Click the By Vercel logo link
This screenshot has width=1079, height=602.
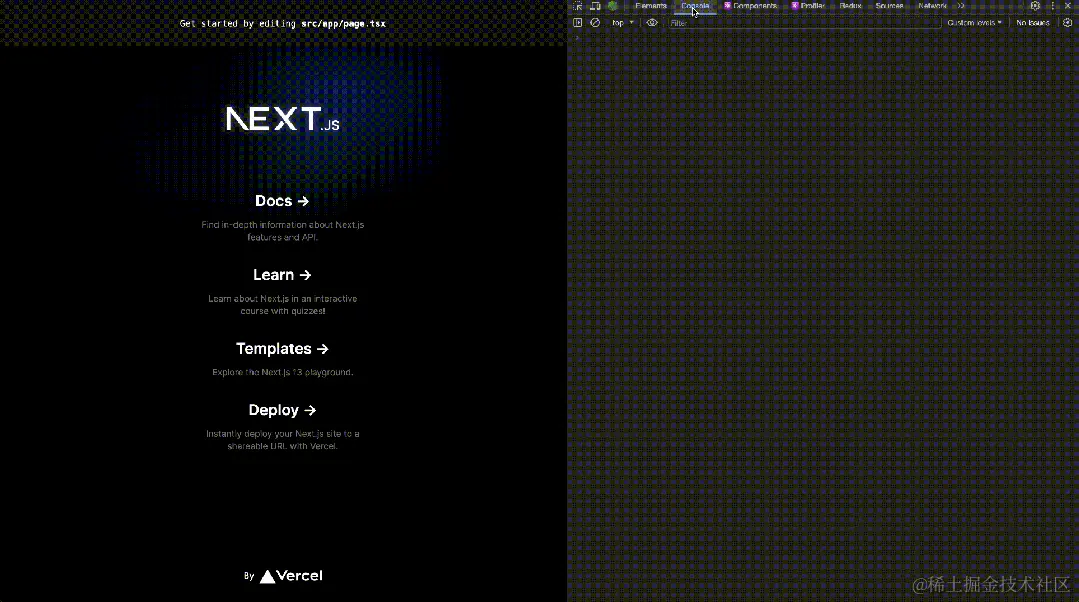coord(283,576)
